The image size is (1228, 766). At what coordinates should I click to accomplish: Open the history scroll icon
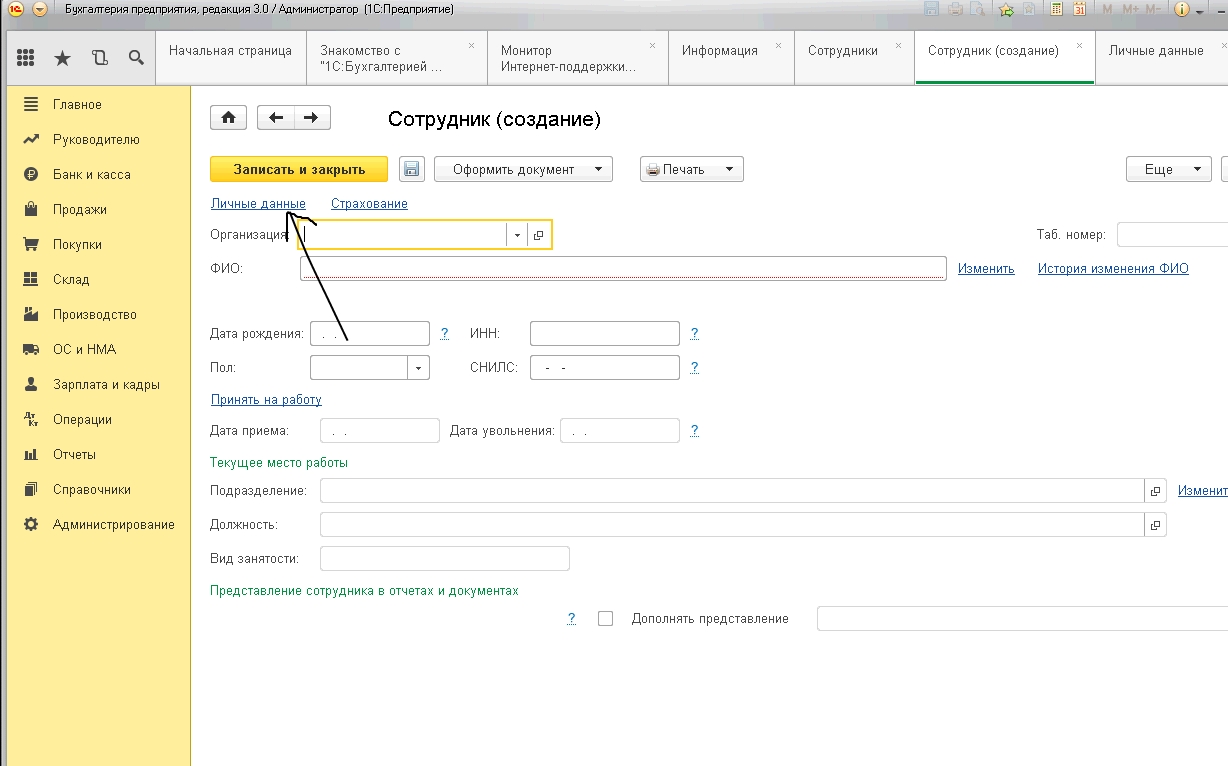(99, 58)
